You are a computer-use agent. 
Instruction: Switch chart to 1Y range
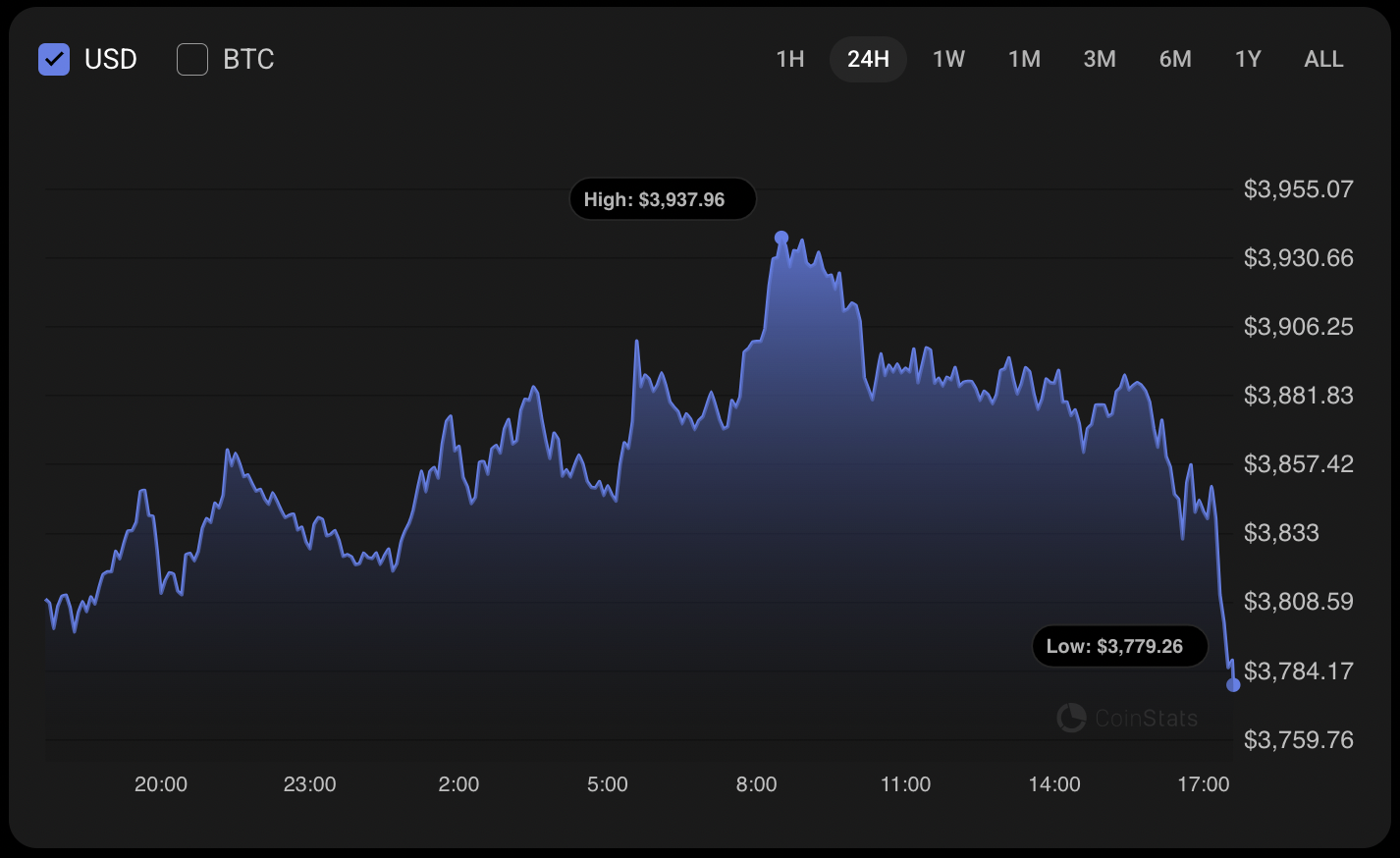coord(1248,59)
